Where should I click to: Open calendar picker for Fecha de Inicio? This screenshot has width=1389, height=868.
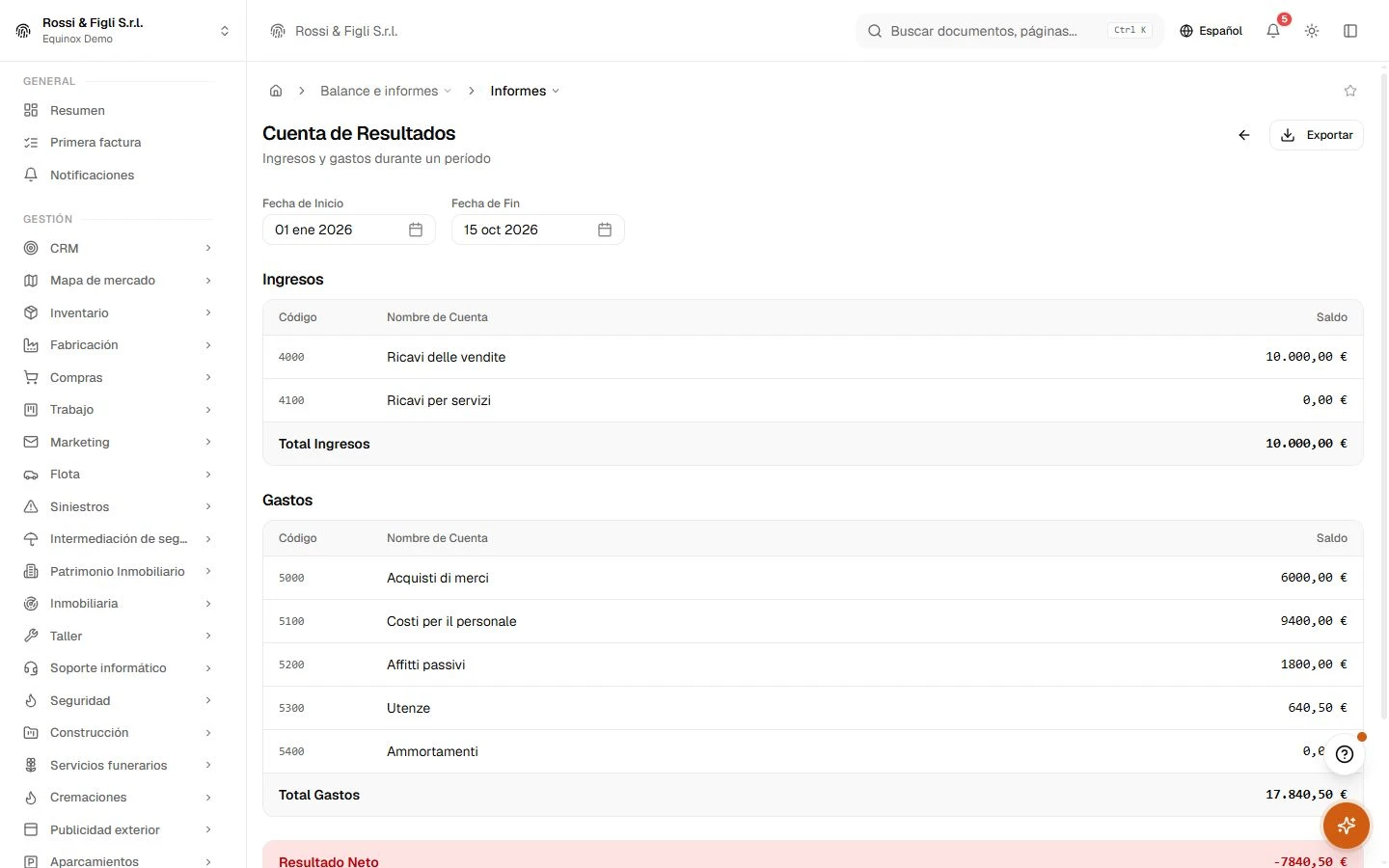[x=416, y=230]
